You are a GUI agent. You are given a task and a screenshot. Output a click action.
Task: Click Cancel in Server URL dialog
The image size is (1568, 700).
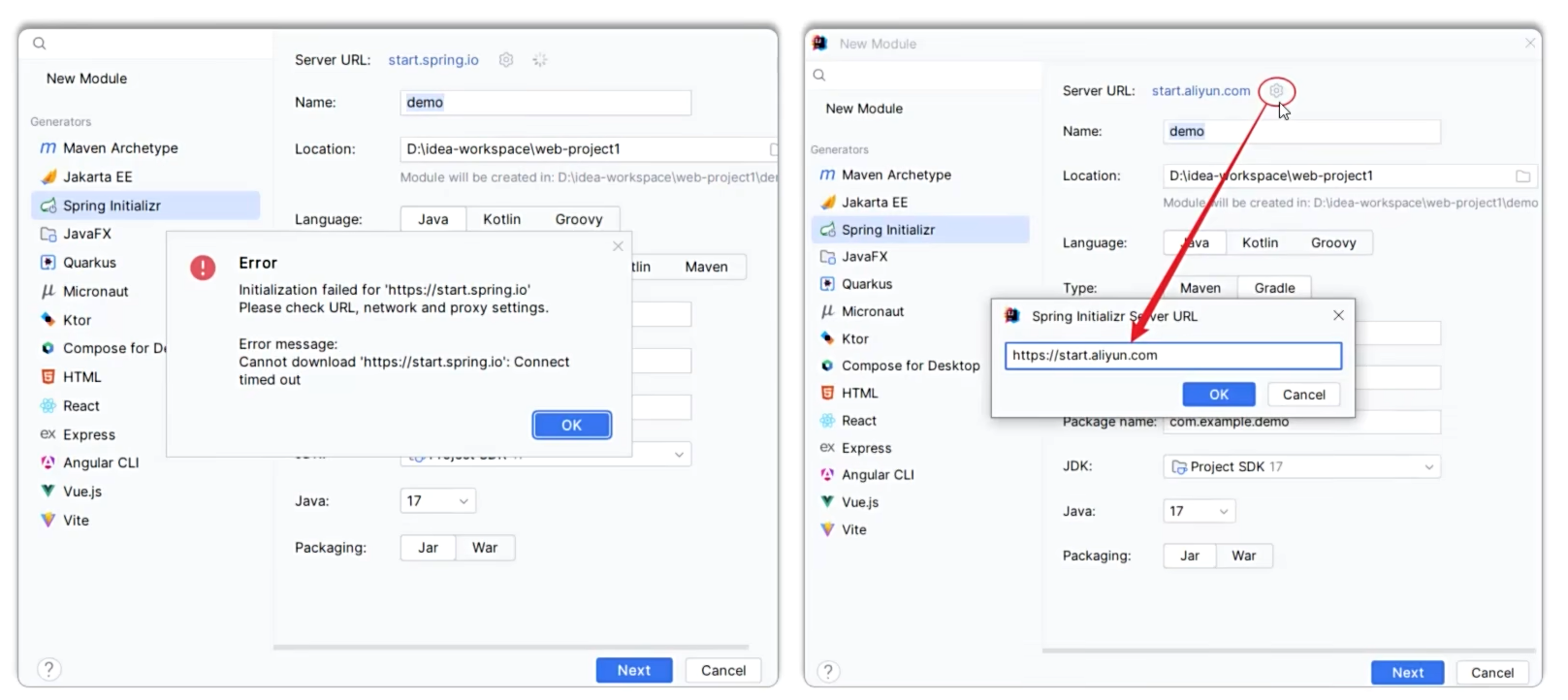[1303, 395]
